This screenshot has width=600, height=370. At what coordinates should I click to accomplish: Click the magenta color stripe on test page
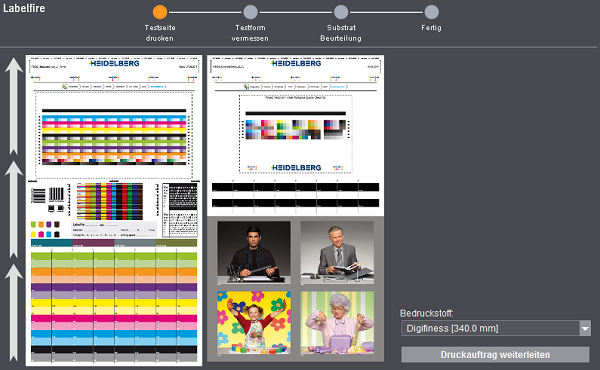114,318
